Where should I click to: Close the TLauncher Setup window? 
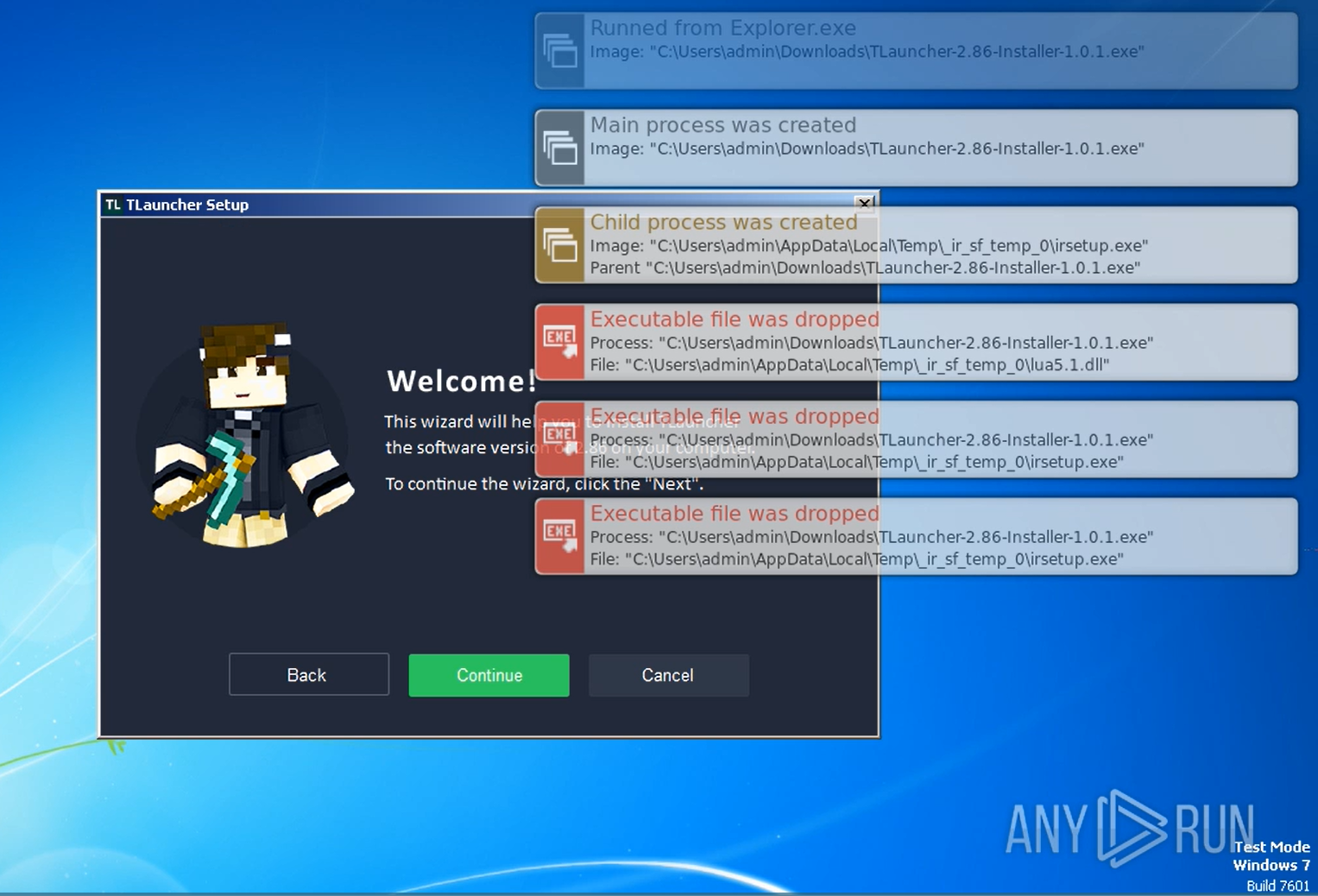pyautogui.click(x=864, y=204)
